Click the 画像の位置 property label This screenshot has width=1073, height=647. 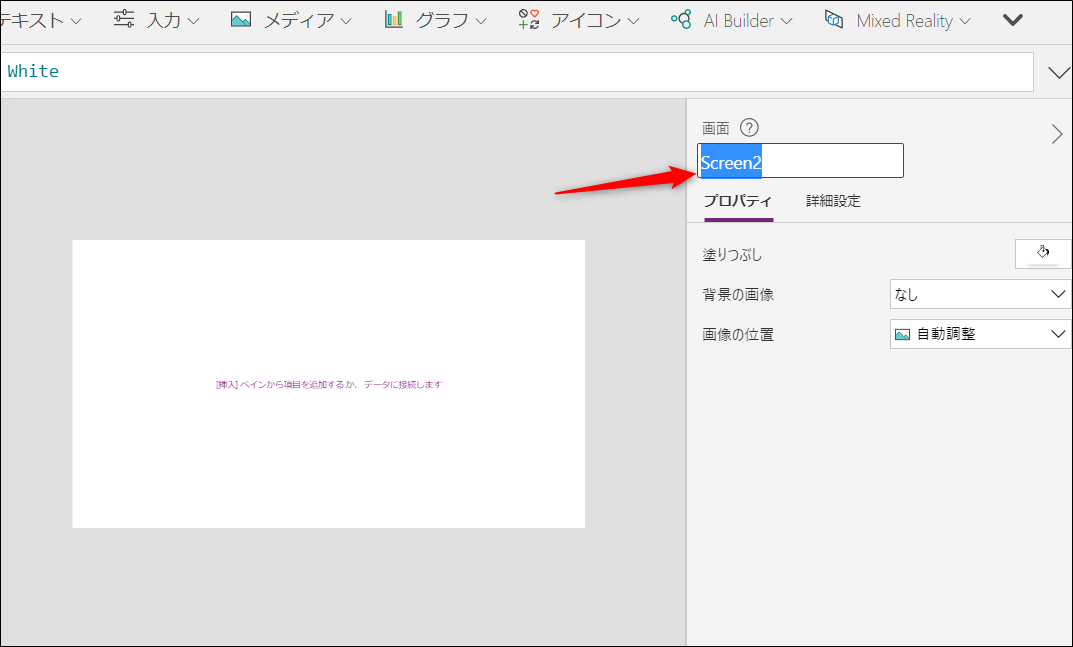tap(738, 335)
